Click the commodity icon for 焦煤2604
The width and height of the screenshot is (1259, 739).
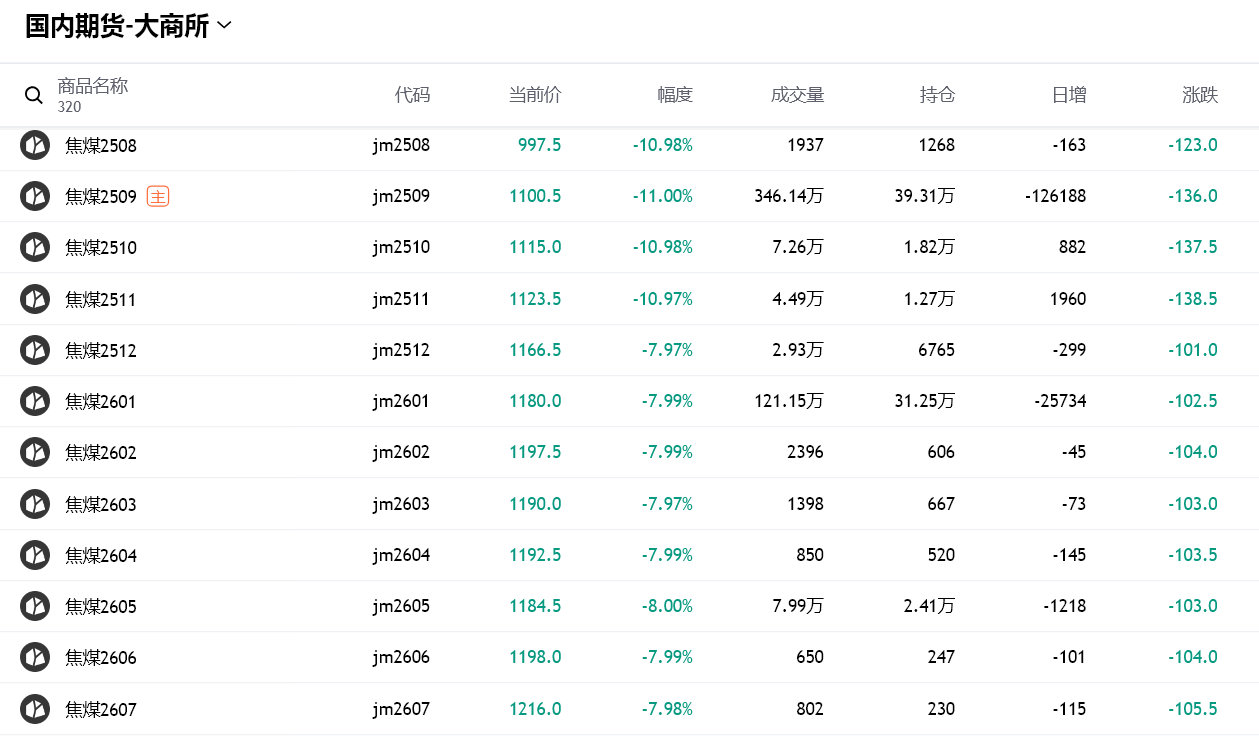click(35, 555)
